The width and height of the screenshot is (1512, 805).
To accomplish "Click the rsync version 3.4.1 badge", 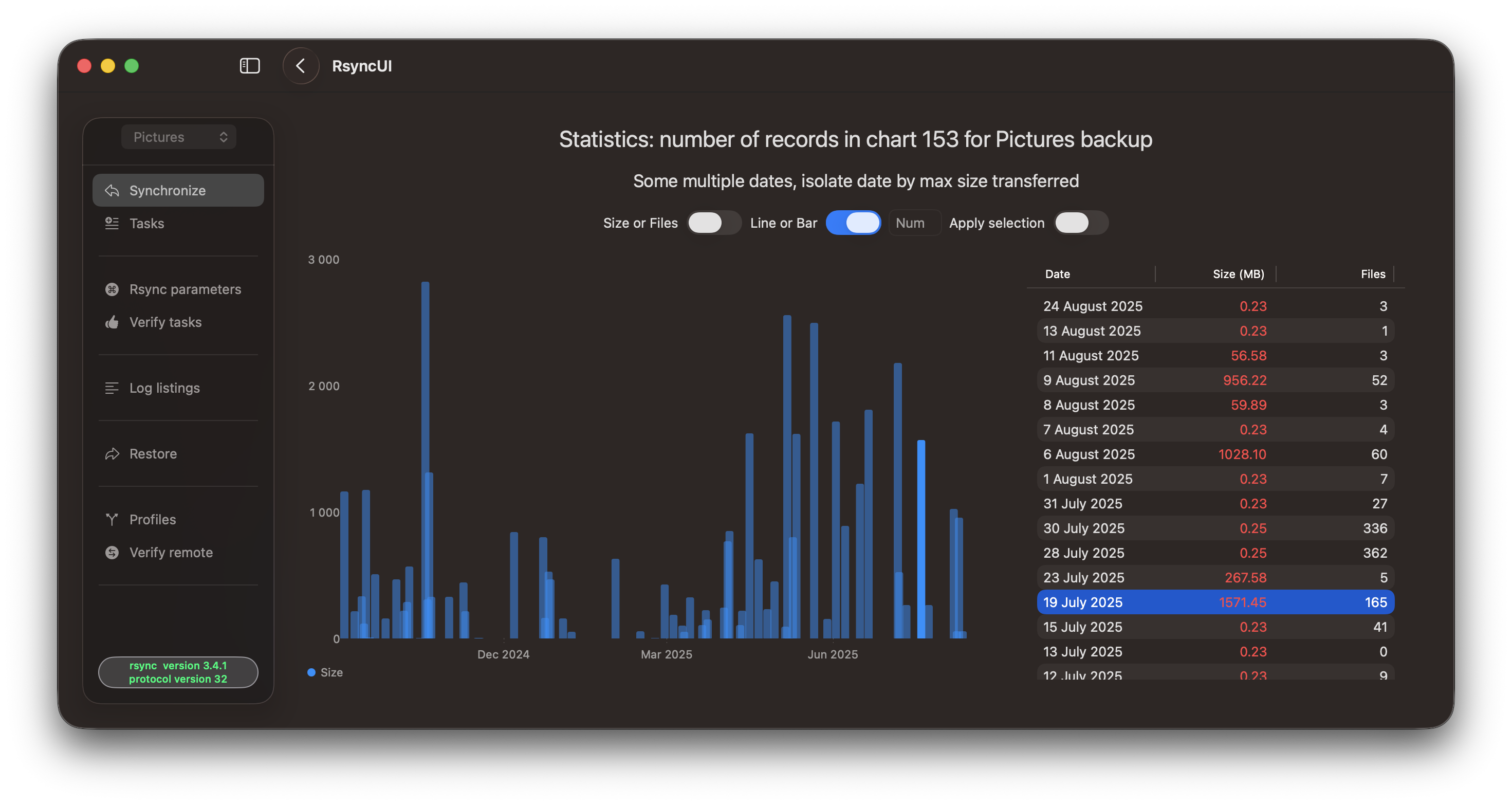I will pyautogui.click(x=178, y=672).
